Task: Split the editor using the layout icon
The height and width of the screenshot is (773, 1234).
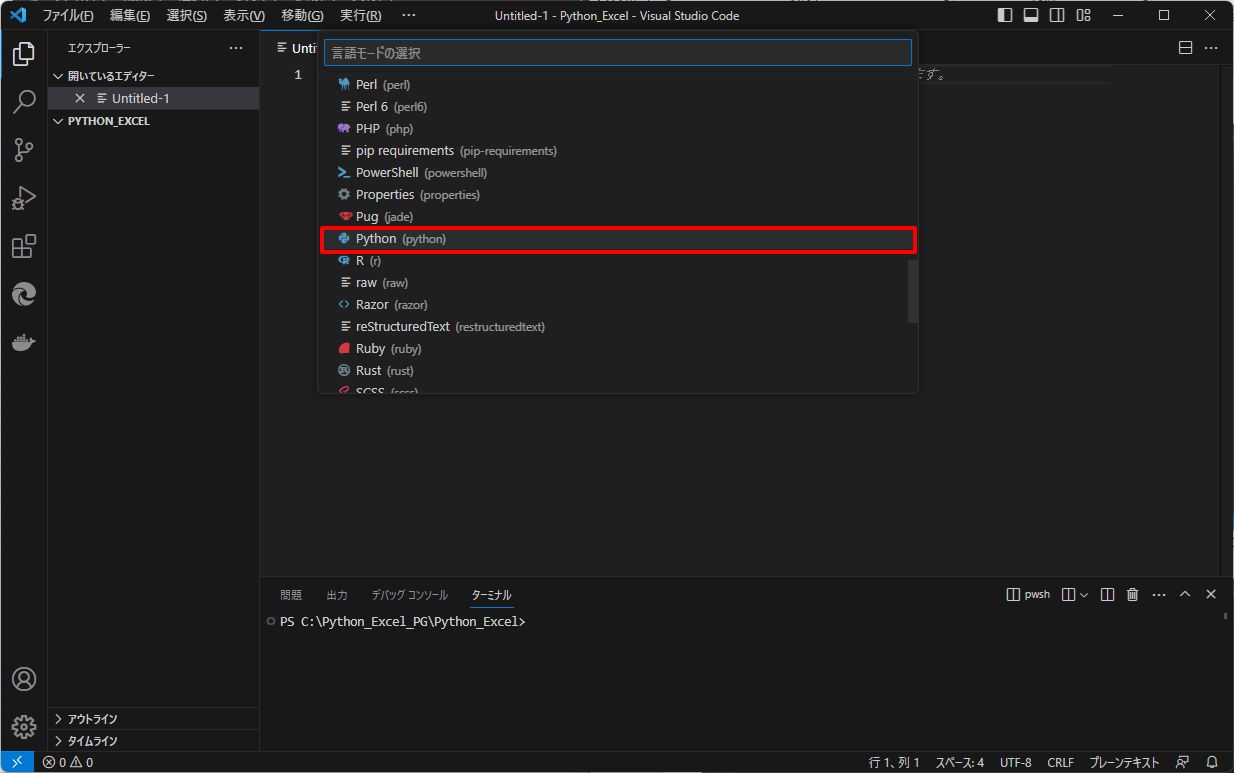Action: [x=1185, y=48]
